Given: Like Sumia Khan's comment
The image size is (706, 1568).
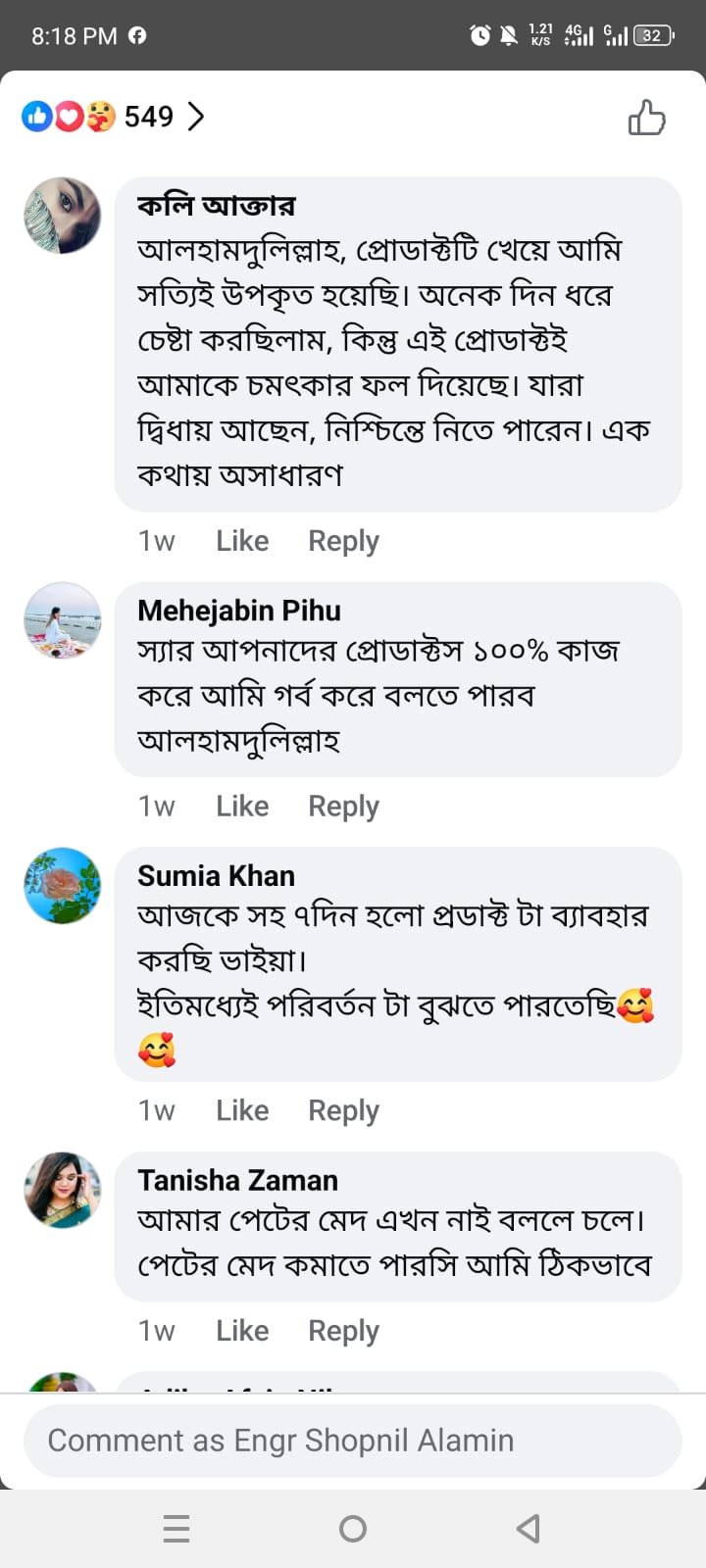Looking at the screenshot, I should 242,1110.
